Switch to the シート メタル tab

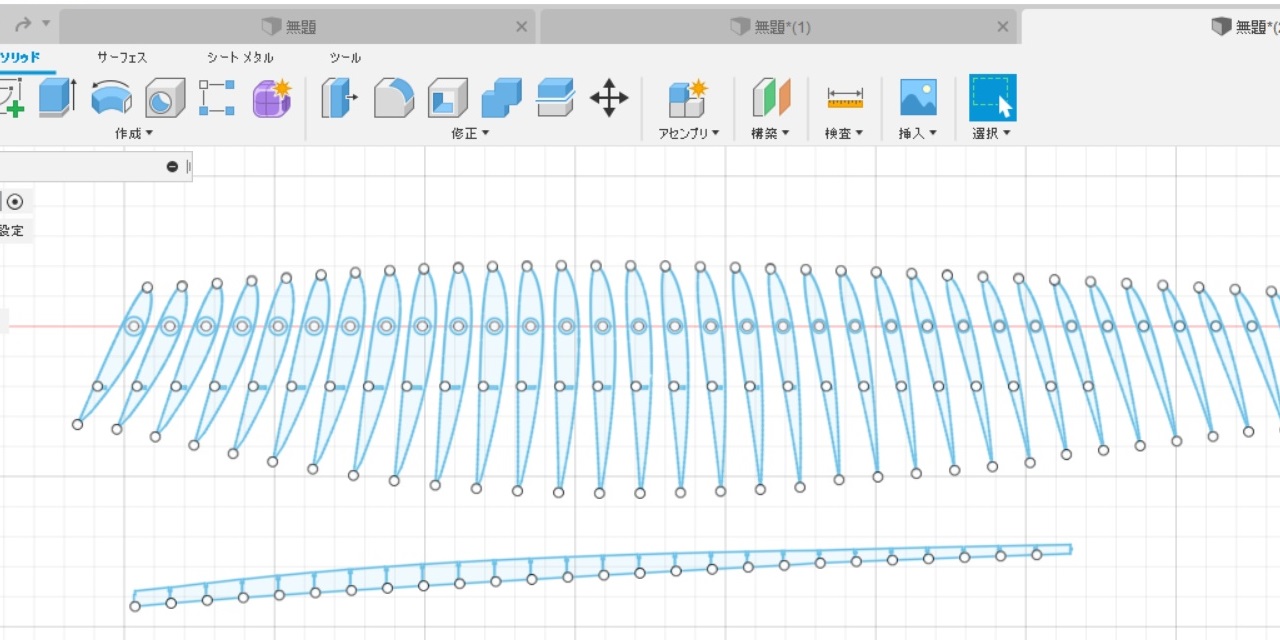(x=240, y=58)
